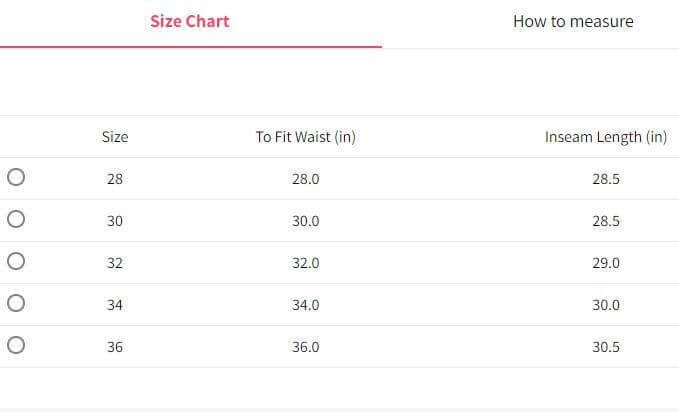
Task: Choose the size 30 radio button
Action: (15, 220)
